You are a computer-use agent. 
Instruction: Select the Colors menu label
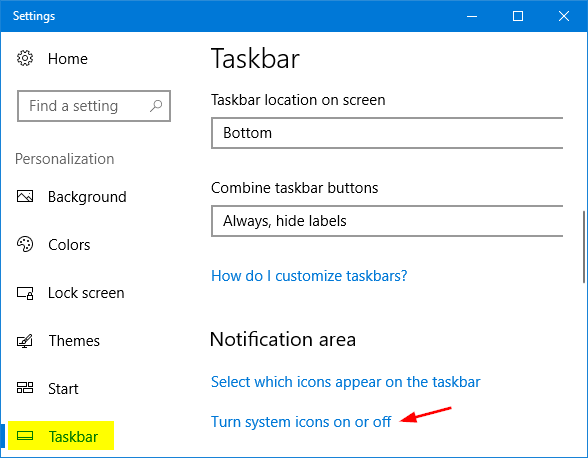coord(69,245)
